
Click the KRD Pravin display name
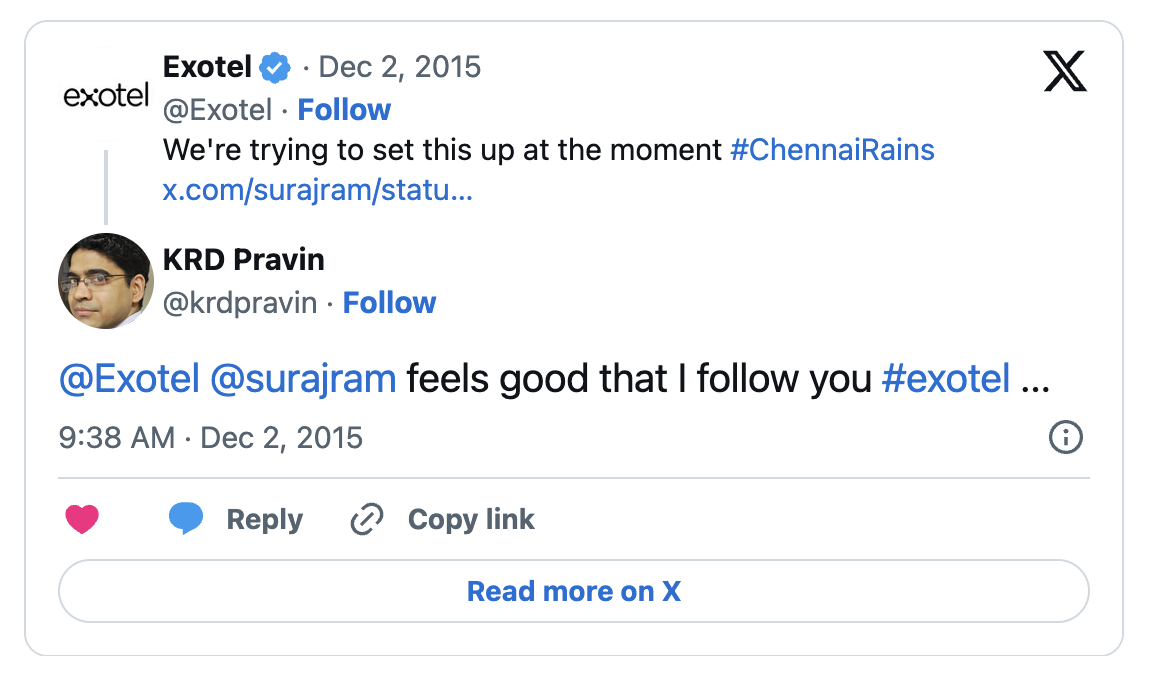pyautogui.click(x=243, y=260)
